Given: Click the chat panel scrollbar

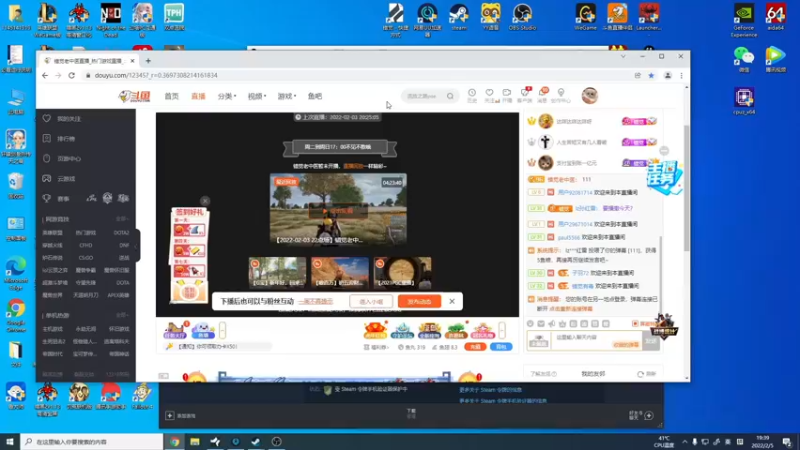Looking at the screenshot, I should pyautogui.click(x=661, y=276).
